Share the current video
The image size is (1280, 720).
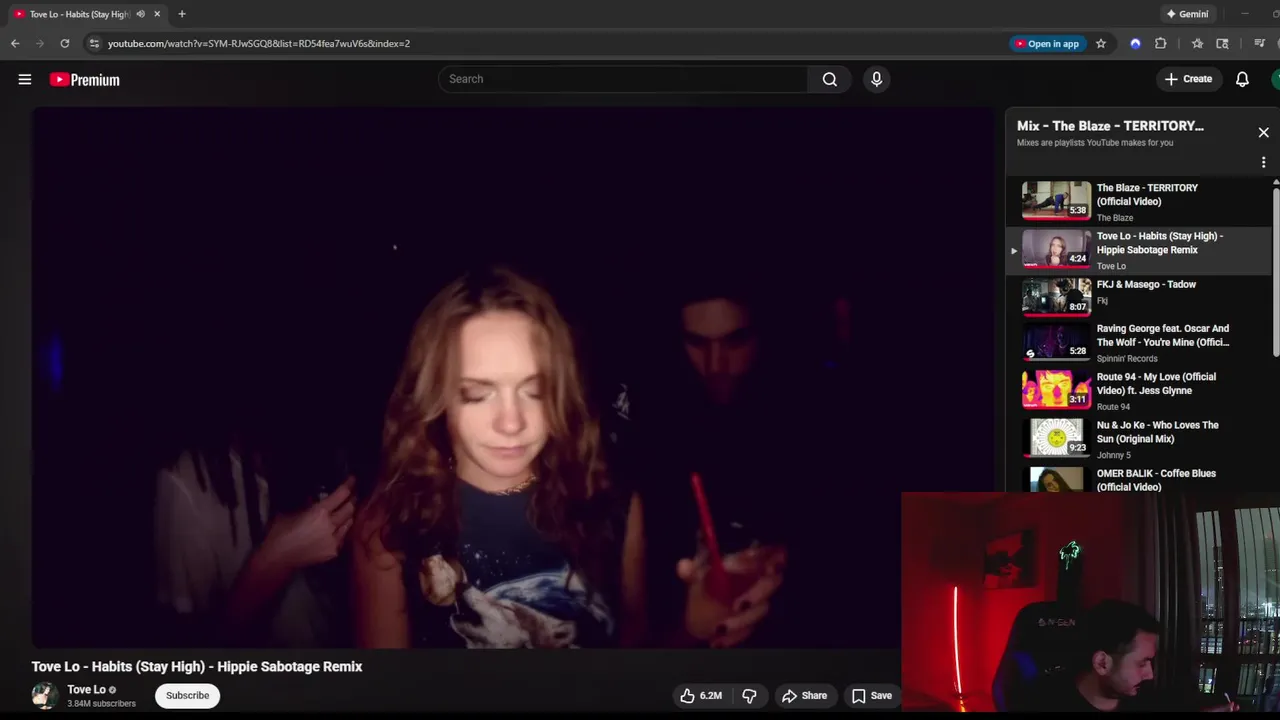pos(805,696)
